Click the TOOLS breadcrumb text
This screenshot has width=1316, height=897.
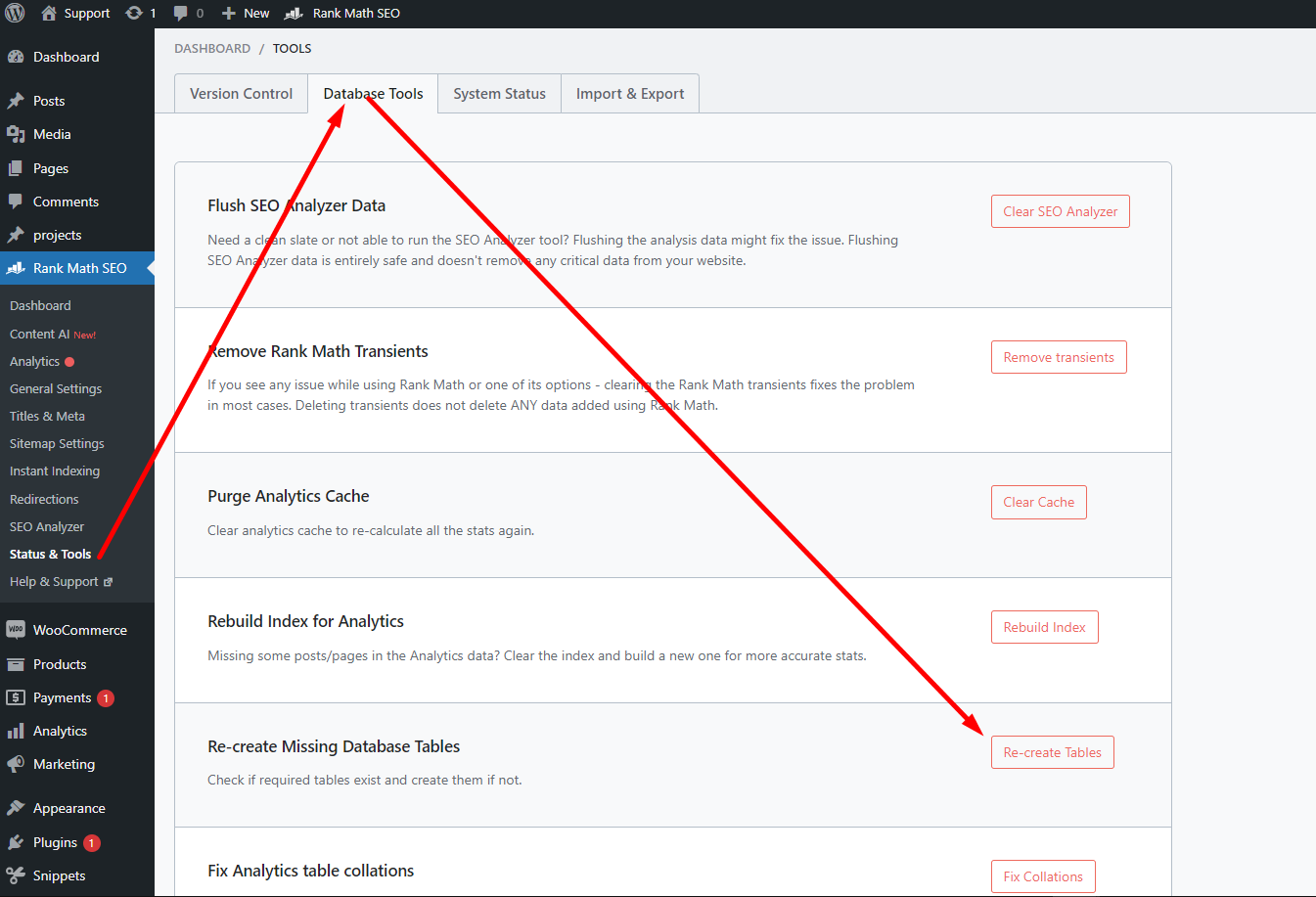[x=292, y=48]
